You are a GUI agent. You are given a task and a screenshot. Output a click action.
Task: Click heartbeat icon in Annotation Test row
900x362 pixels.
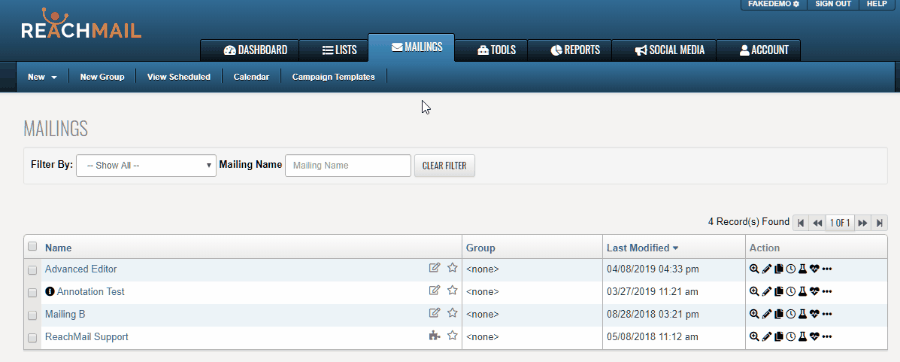pos(814,291)
